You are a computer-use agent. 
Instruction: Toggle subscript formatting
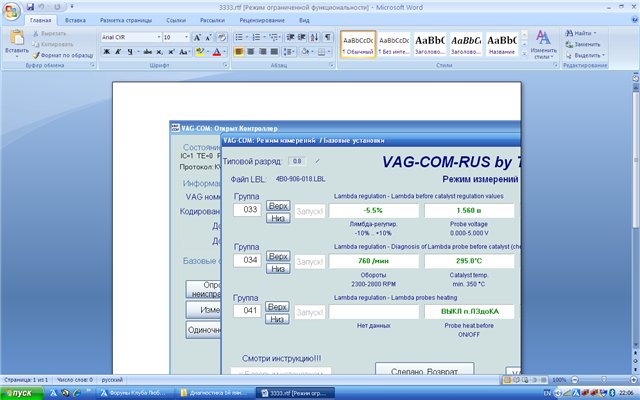coord(160,52)
